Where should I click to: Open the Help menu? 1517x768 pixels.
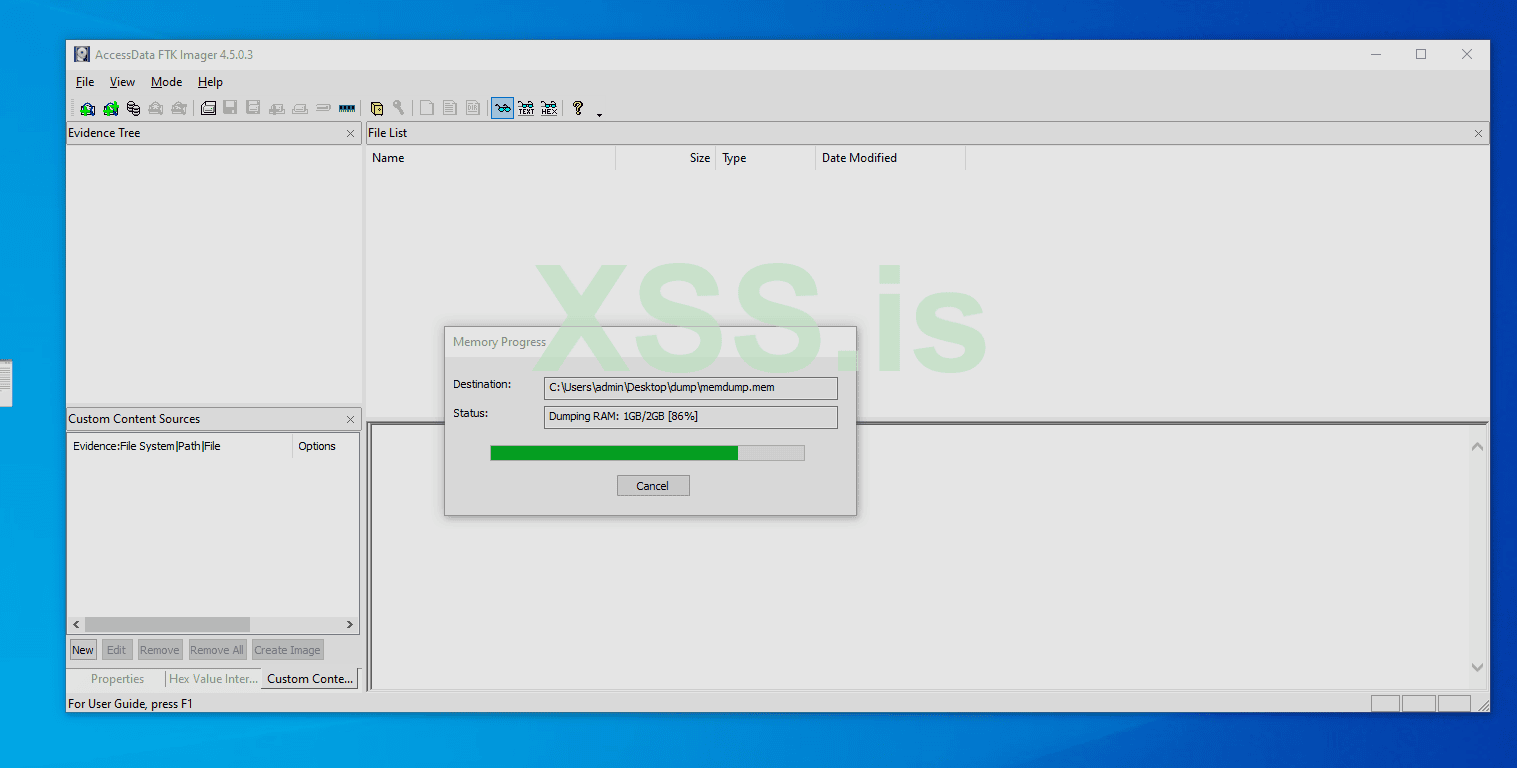pyautogui.click(x=210, y=82)
